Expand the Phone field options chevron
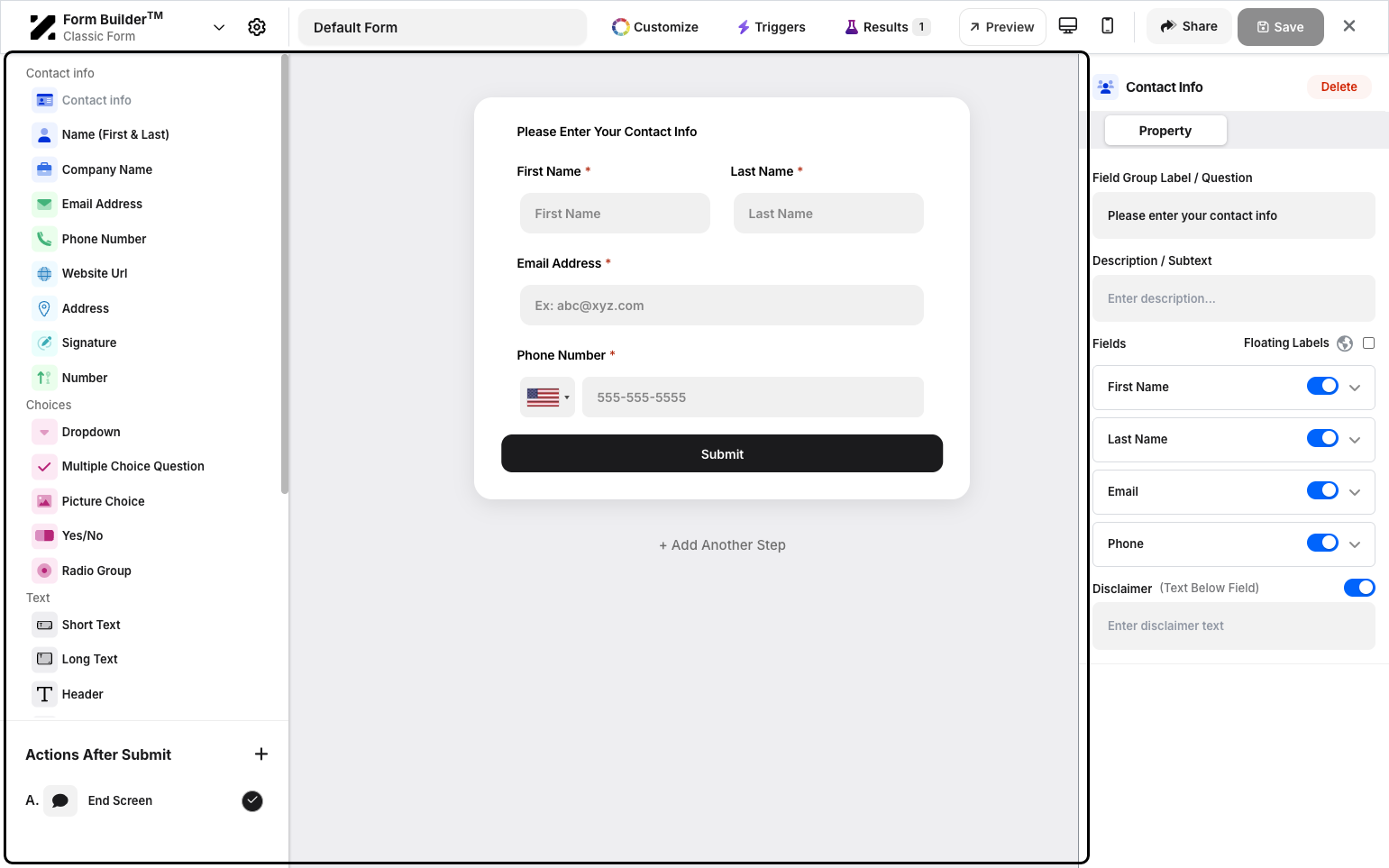This screenshot has height=868, width=1389. pos(1355,544)
